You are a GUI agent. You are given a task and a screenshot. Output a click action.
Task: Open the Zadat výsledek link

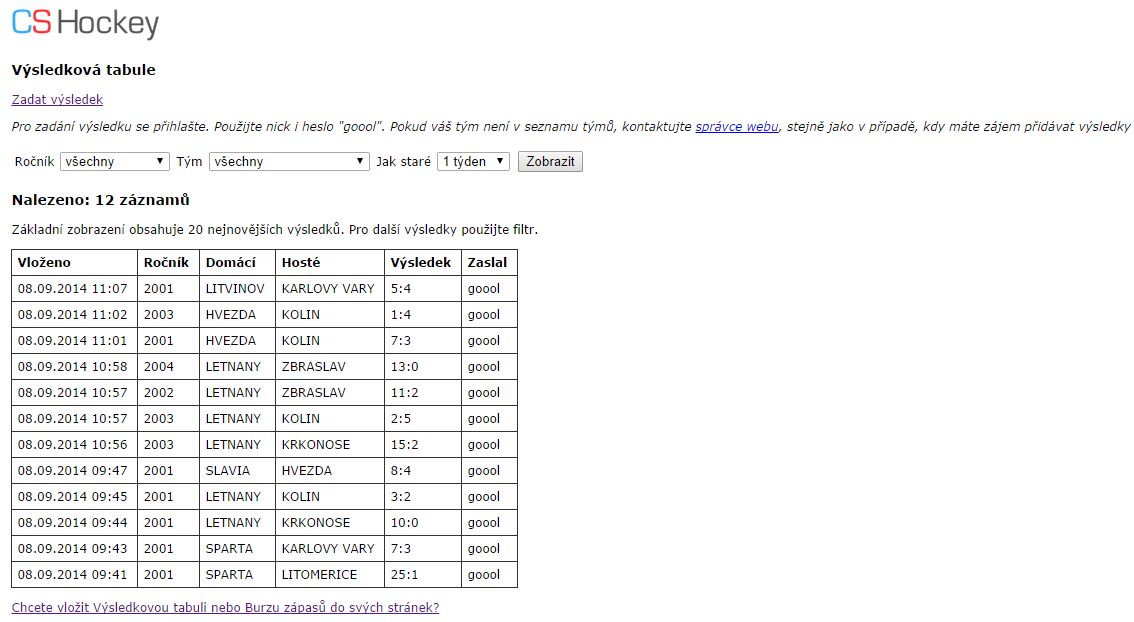coord(57,100)
